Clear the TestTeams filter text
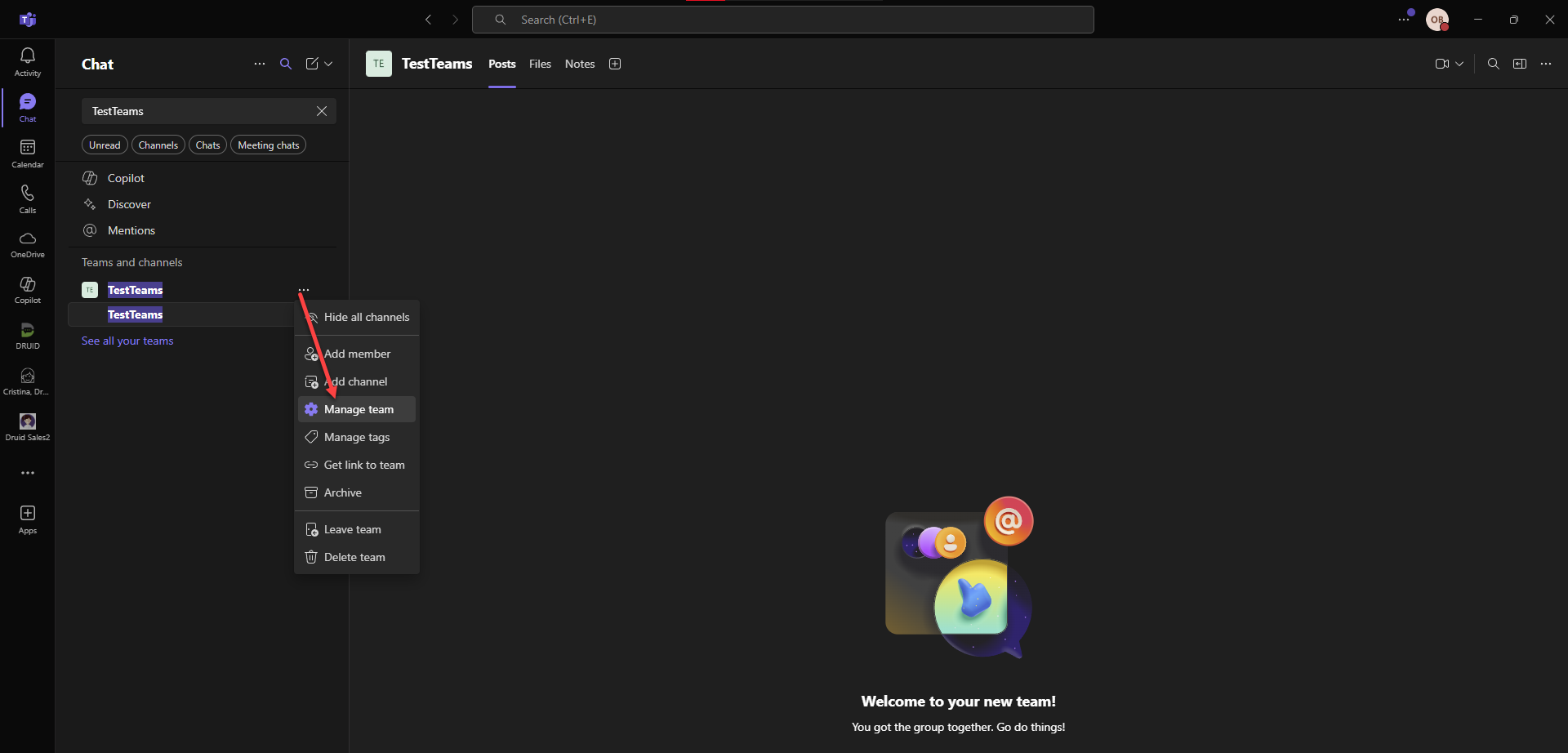The image size is (1568, 753). pyautogui.click(x=322, y=111)
